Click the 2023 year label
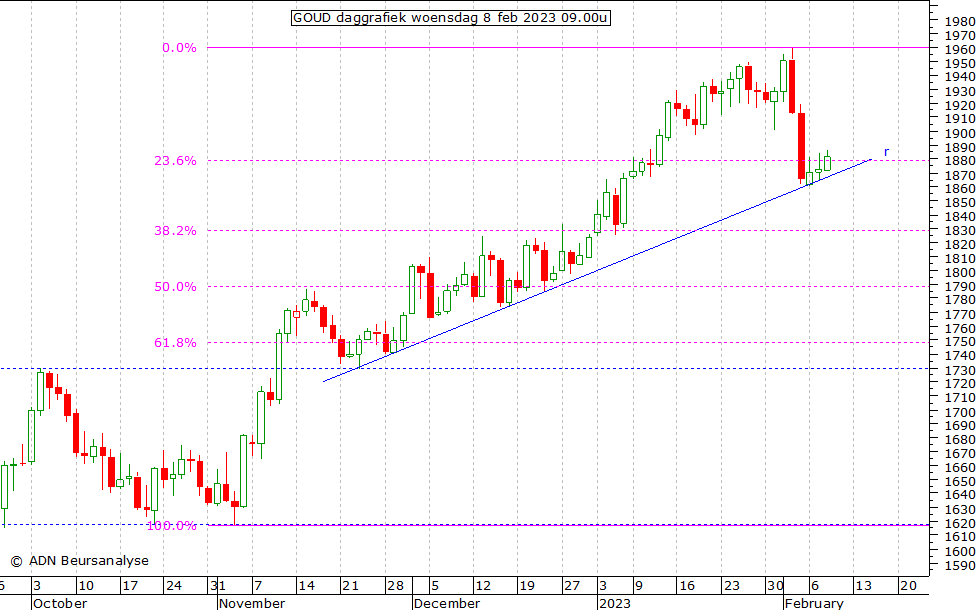Image resolution: width=980 pixels, height=610 pixels. tap(614, 603)
